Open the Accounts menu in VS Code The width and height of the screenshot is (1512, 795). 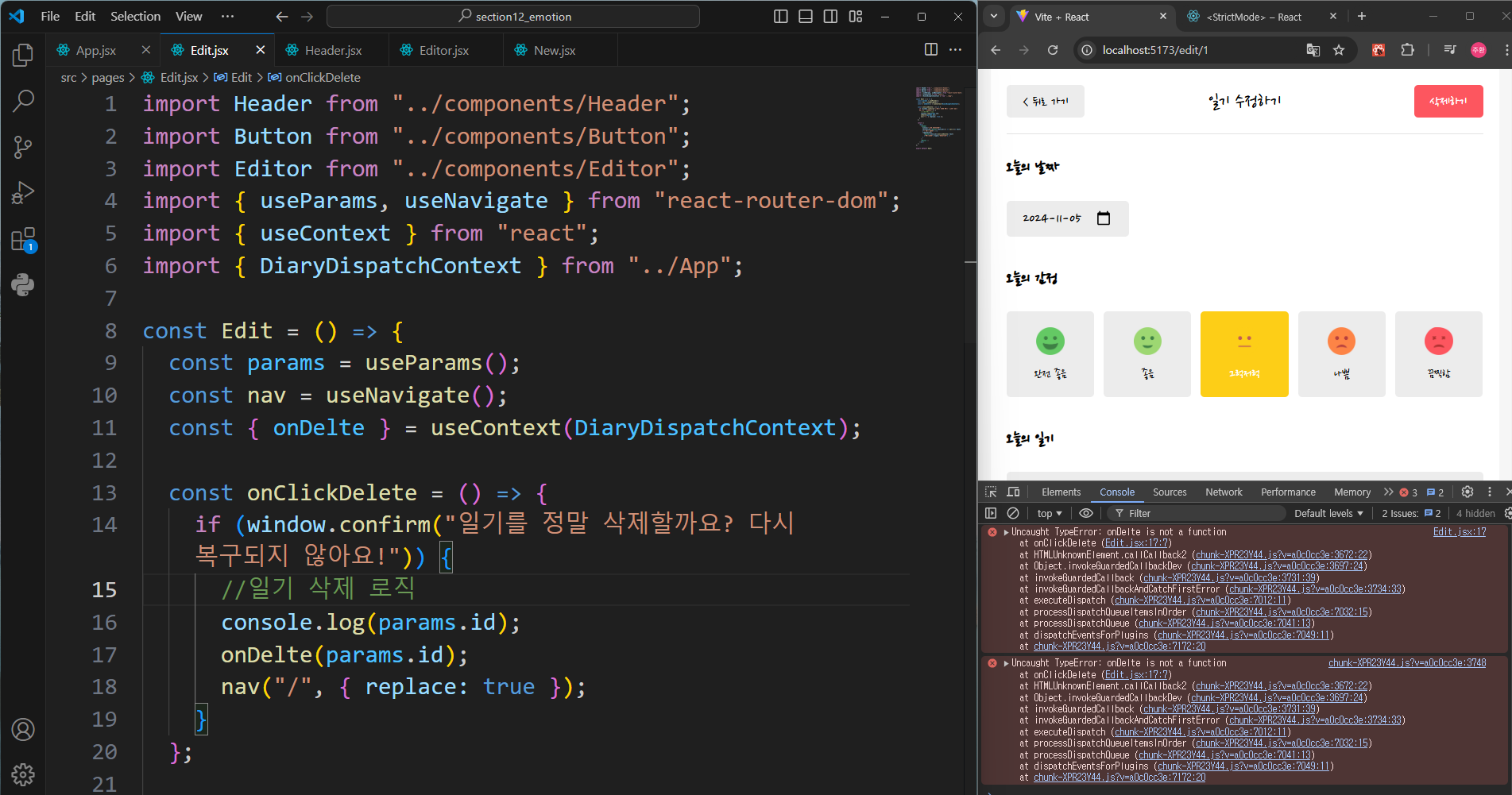(x=23, y=729)
